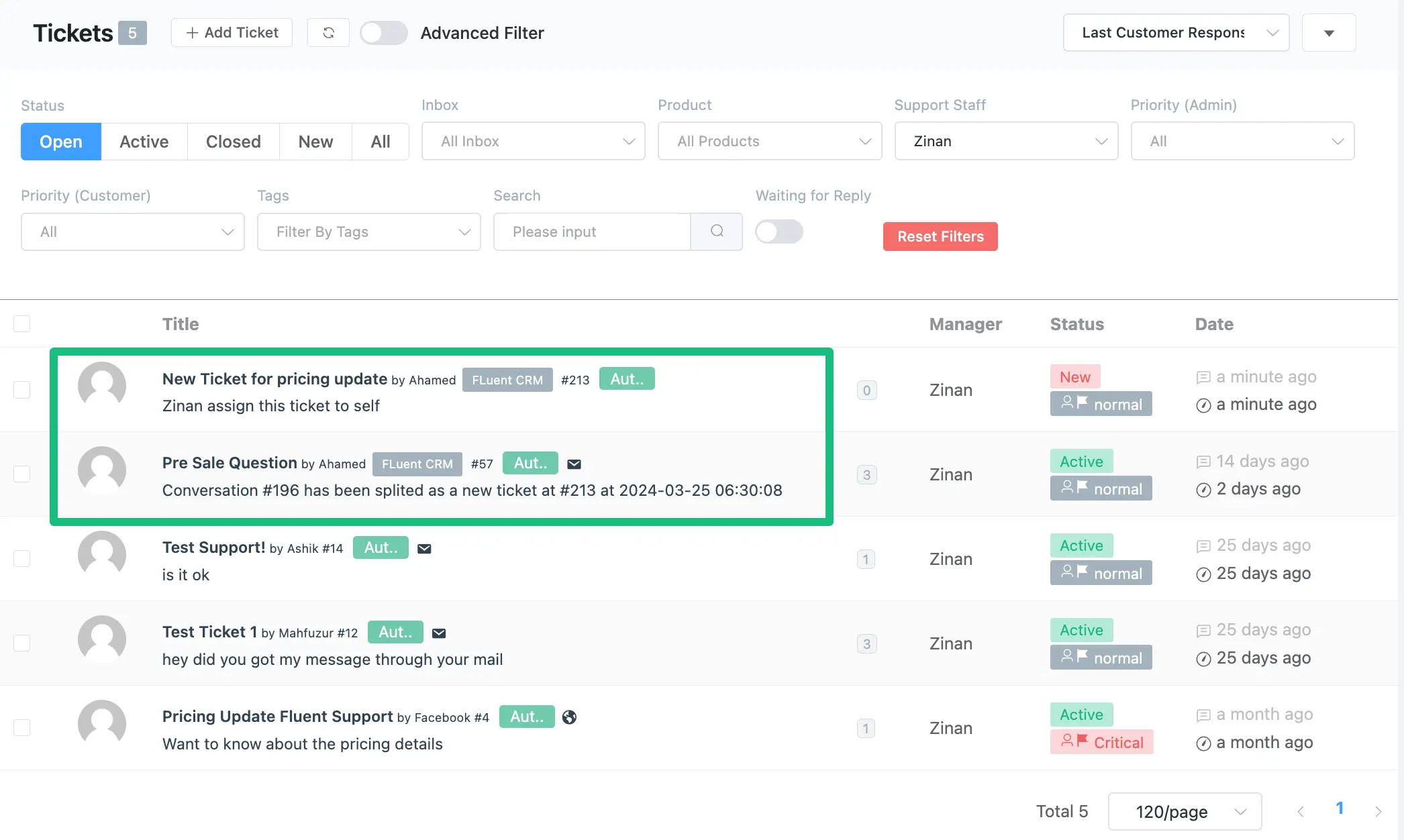Open Pricing Update Fluent Support ticket
1404x840 pixels.
click(278, 717)
